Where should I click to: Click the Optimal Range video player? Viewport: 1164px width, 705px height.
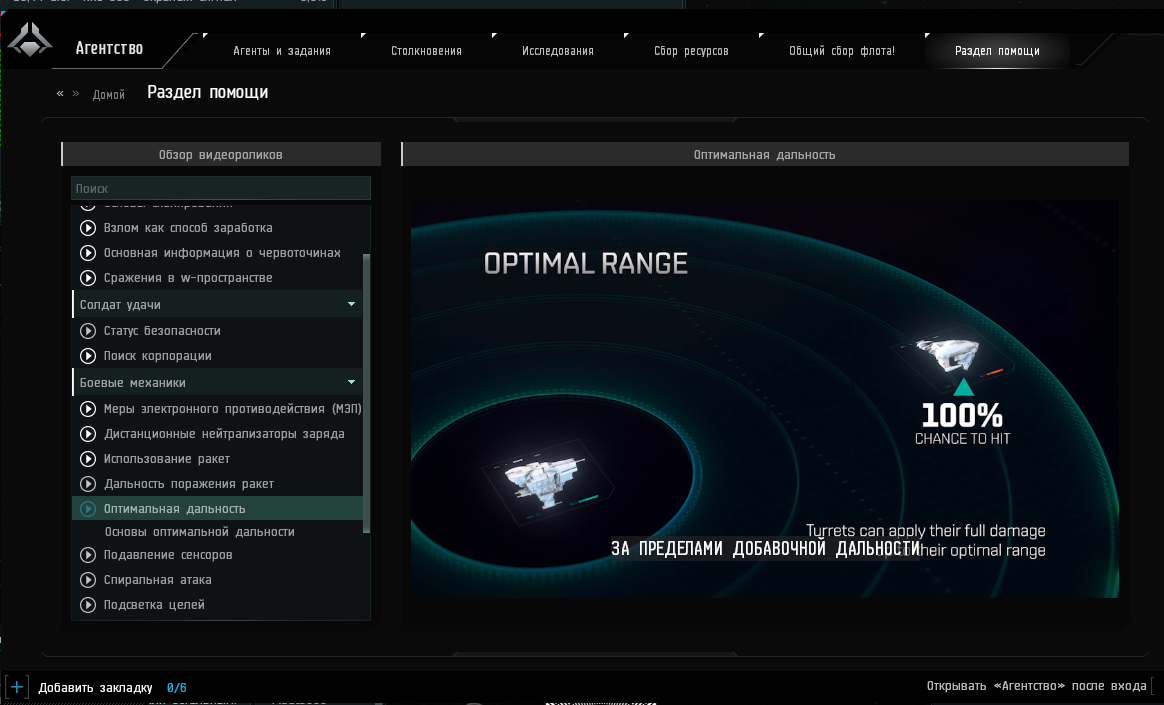[765, 399]
